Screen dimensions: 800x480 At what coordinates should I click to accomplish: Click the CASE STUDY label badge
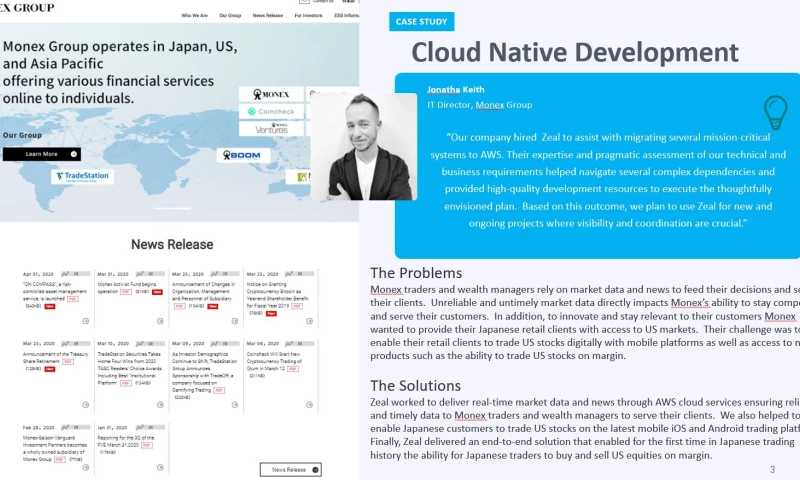coord(421,21)
